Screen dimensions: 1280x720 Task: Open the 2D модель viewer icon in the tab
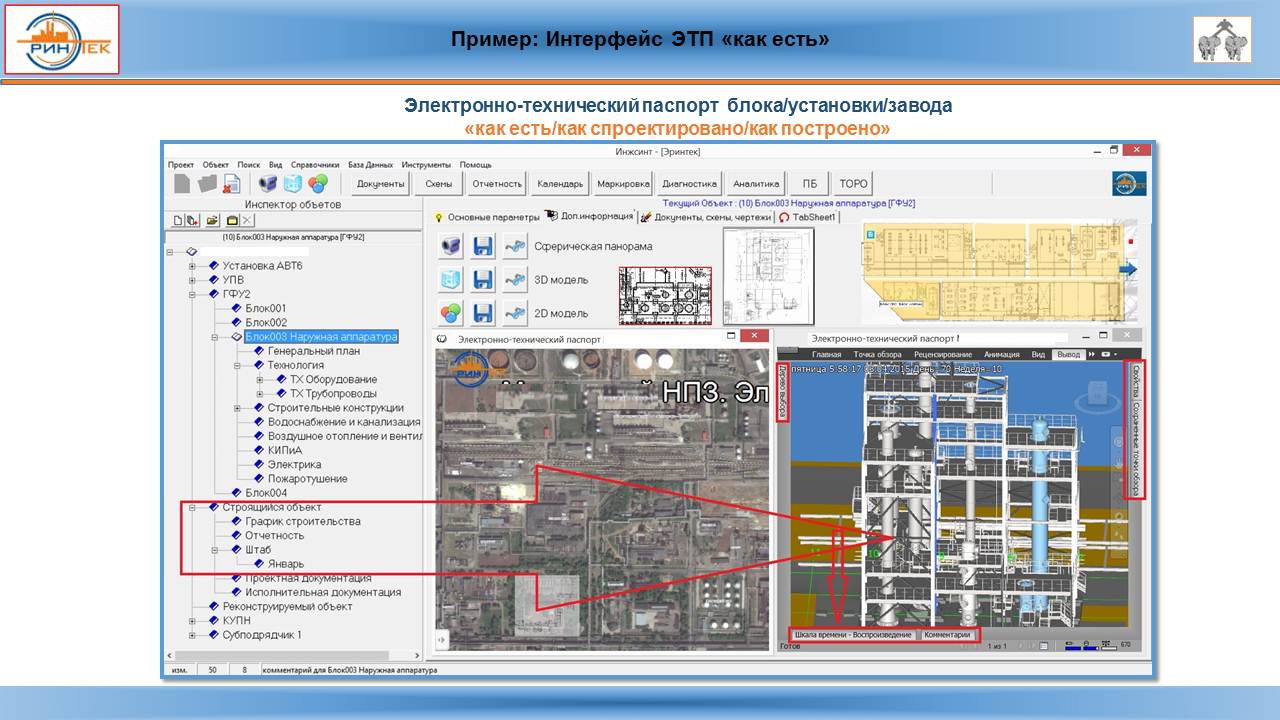tap(451, 313)
